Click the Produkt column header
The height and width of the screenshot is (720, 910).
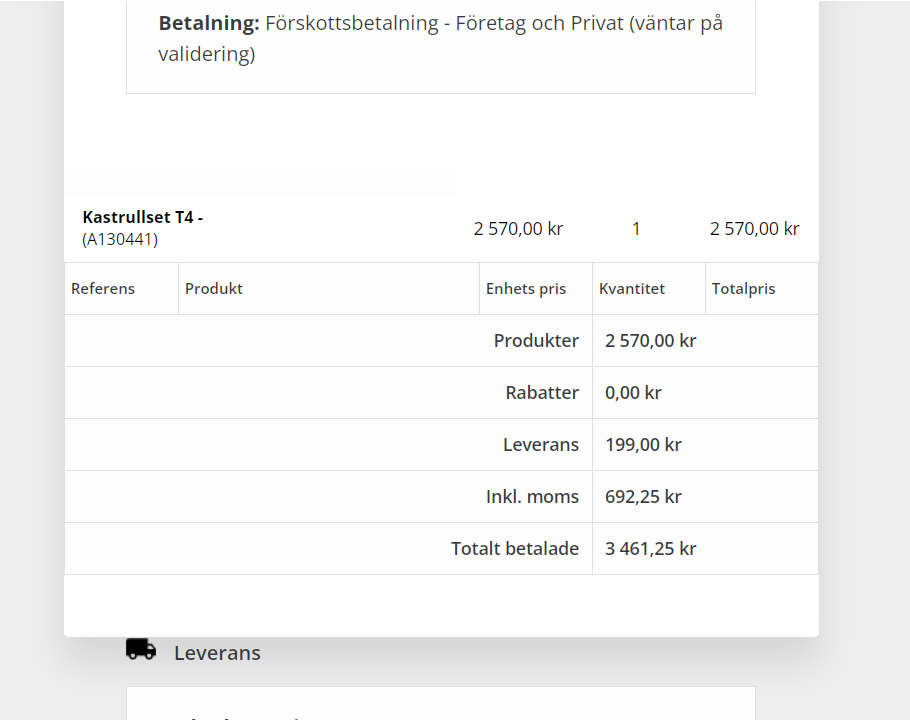click(x=214, y=289)
